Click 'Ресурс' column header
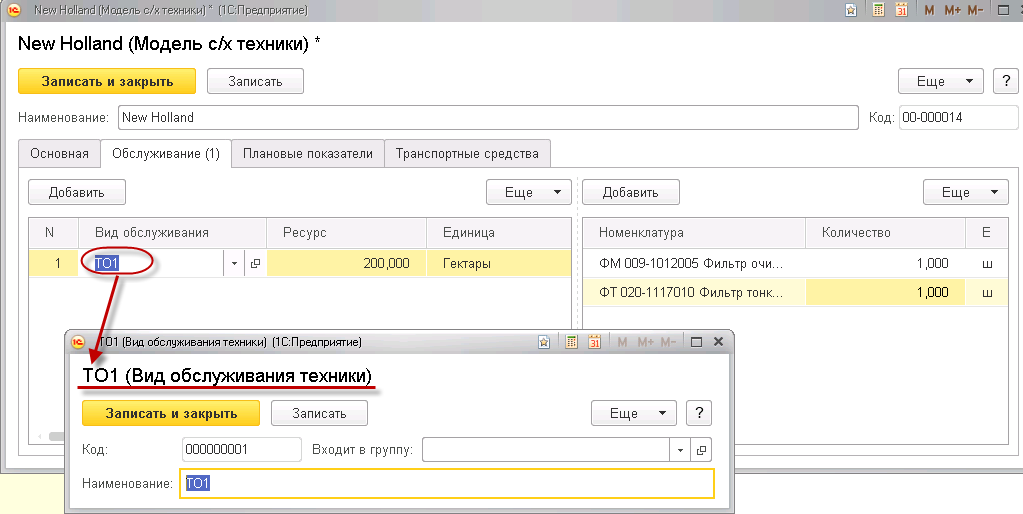This screenshot has width=1023, height=514. 346,233
